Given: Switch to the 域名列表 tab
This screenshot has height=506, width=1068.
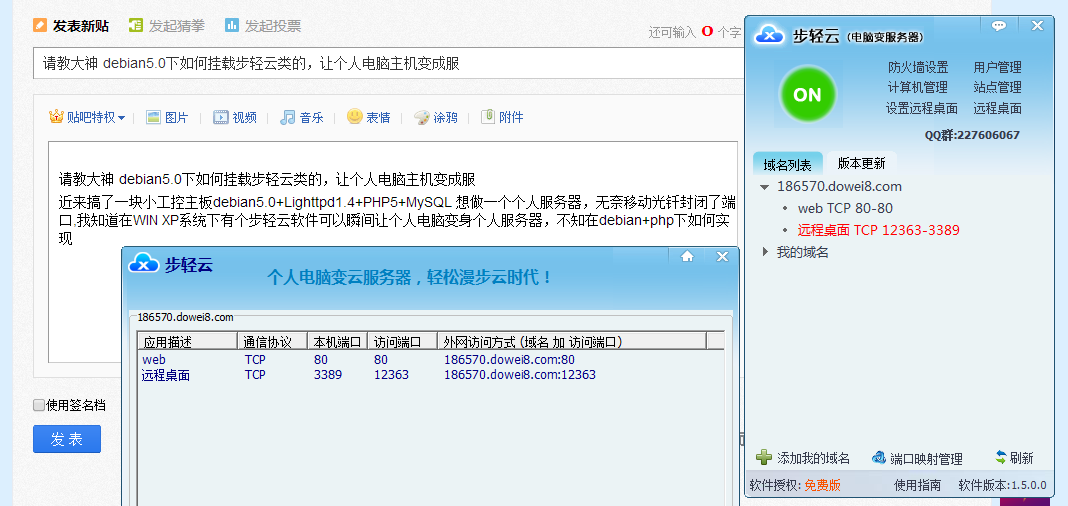Looking at the screenshot, I should [x=787, y=165].
